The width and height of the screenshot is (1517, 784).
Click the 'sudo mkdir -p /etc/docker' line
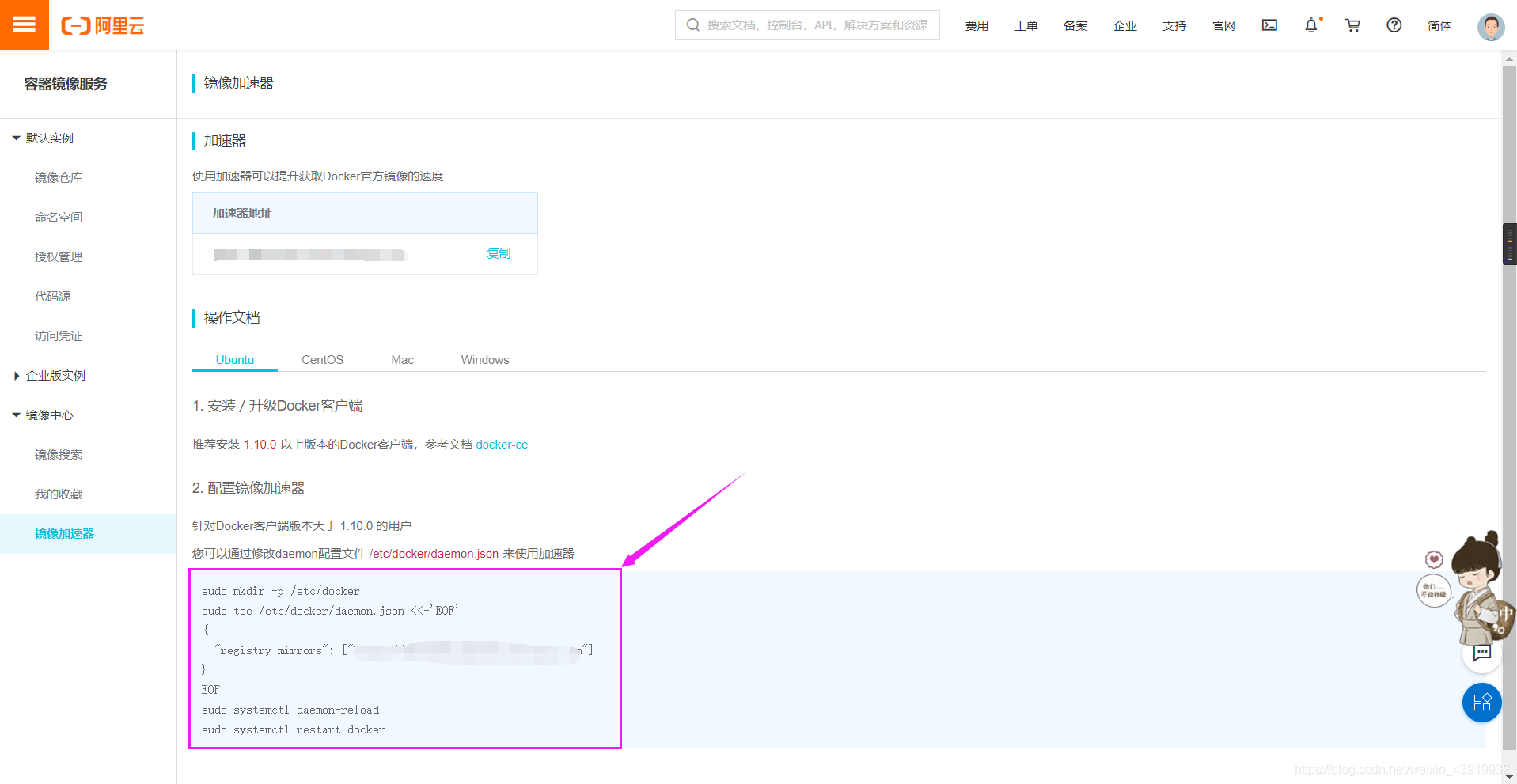tap(281, 591)
